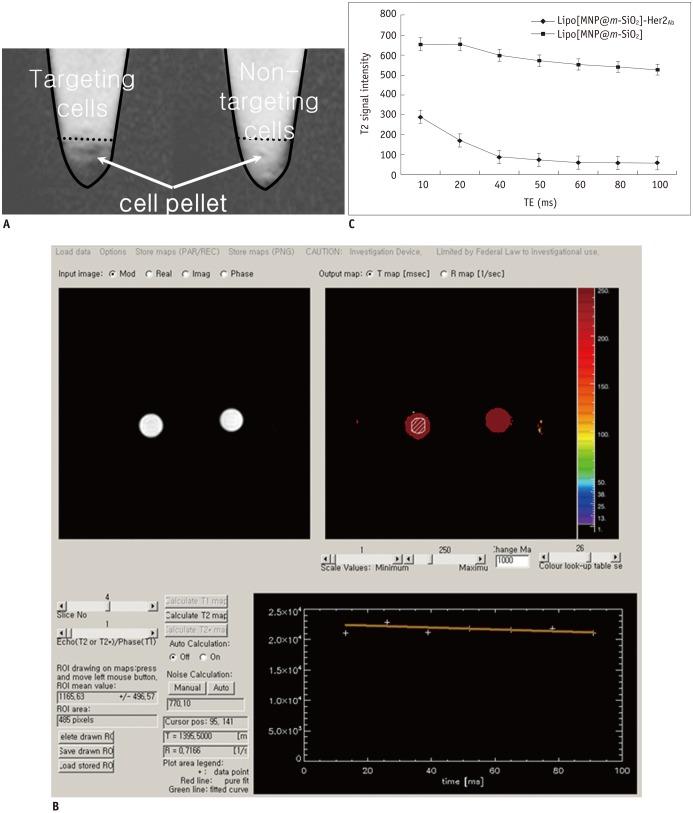Click Delete drawn ROI button

click(86, 737)
